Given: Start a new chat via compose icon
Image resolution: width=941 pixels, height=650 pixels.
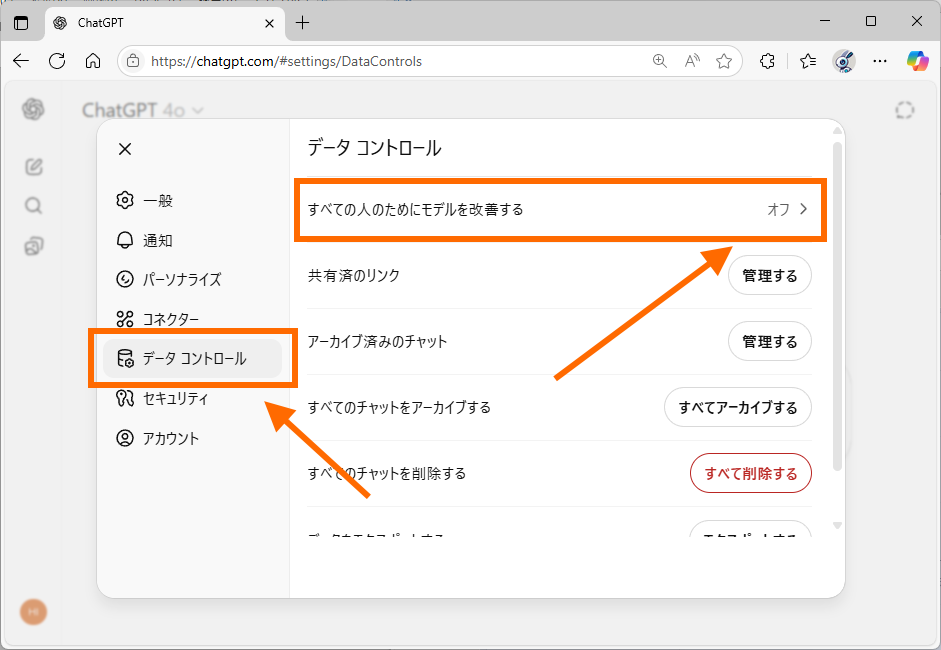Looking at the screenshot, I should point(34,166).
